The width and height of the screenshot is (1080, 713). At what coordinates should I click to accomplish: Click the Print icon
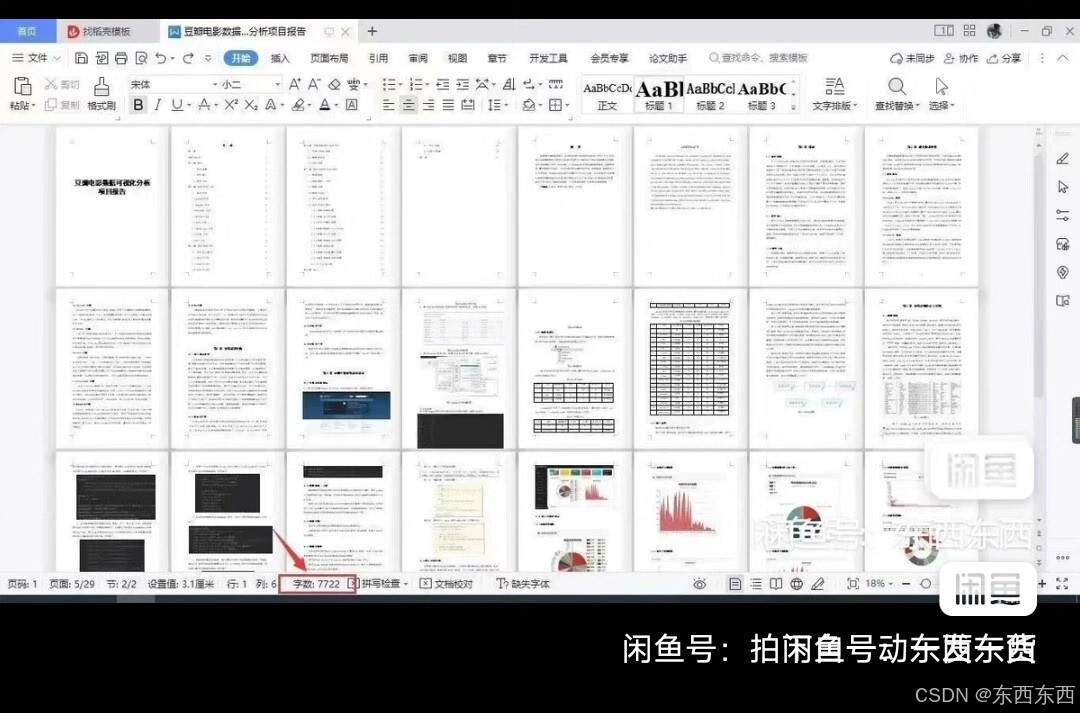pos(121,58)
